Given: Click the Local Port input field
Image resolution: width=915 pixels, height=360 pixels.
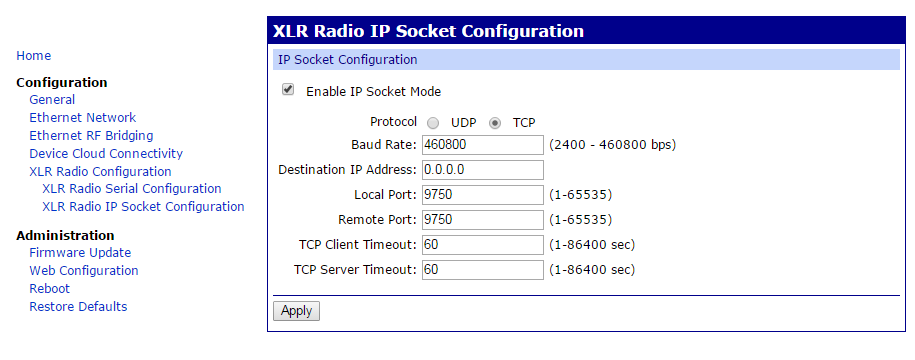Looking at the screenshot, I should 483,195.
